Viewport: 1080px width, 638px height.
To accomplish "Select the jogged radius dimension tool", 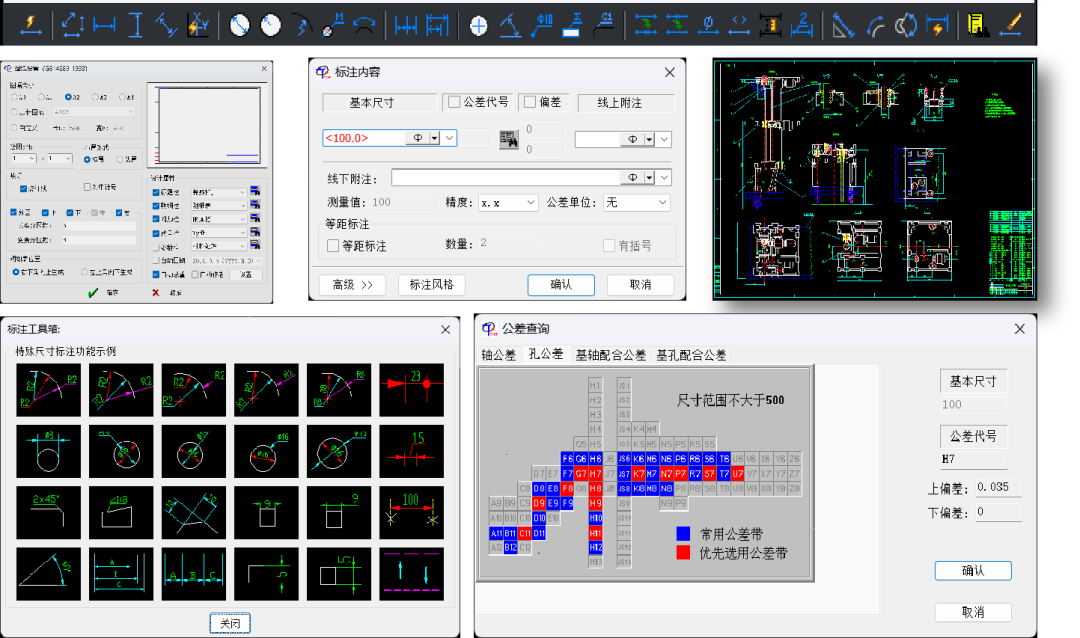I will point(301,25).
